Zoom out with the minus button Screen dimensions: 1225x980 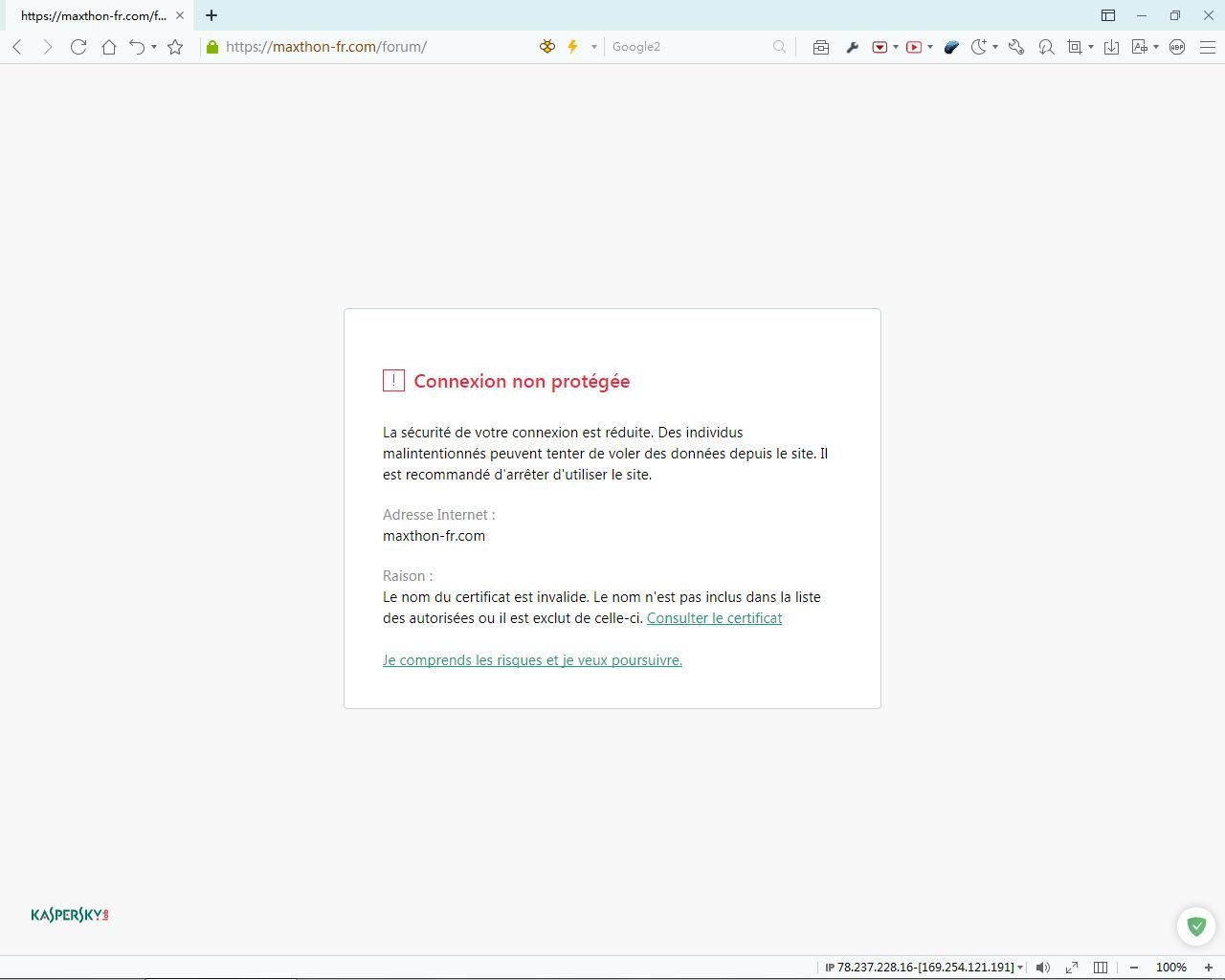tap(1134, 968)
